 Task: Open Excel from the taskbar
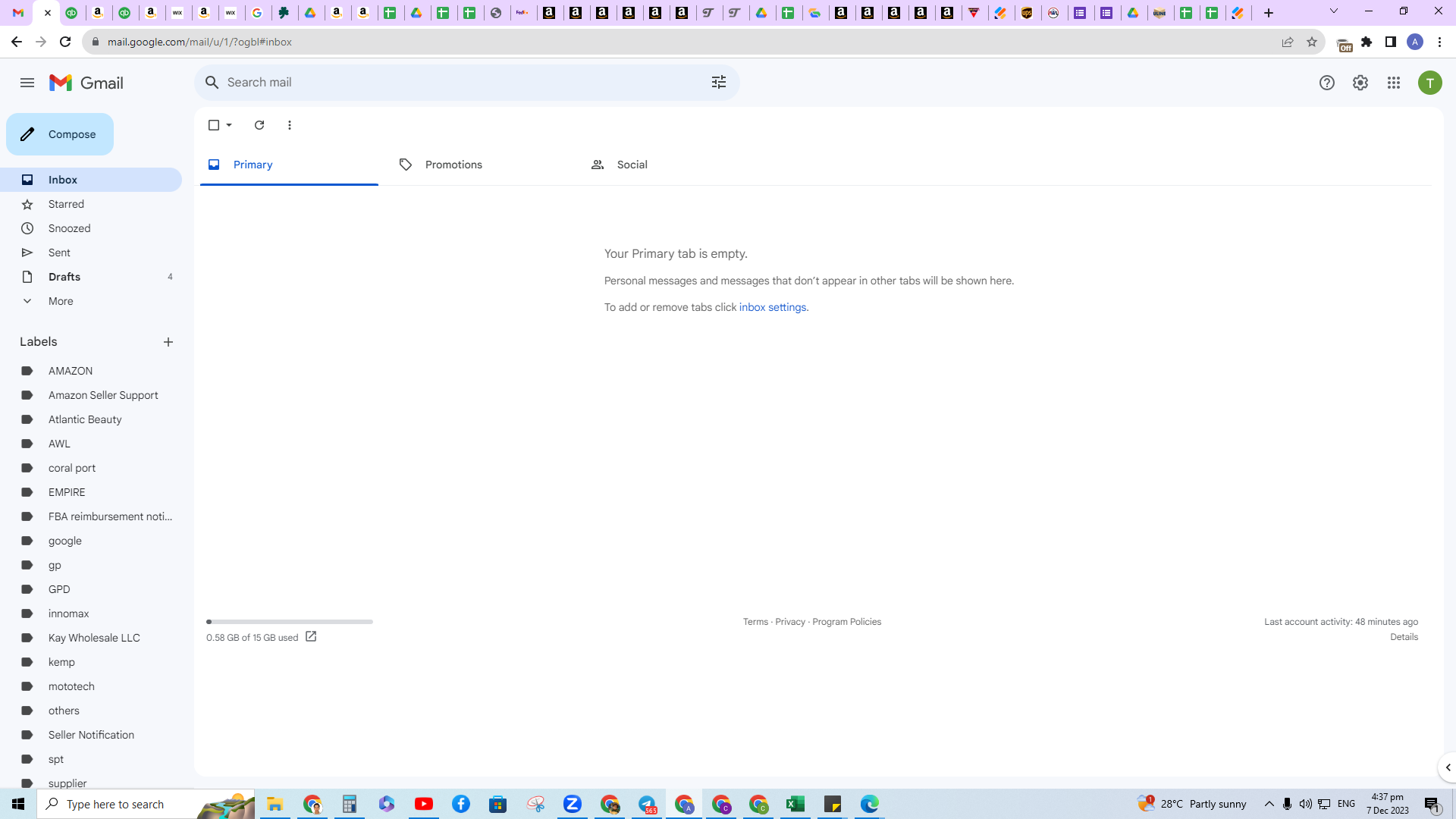pyautogui.click(x=795, y=804)
